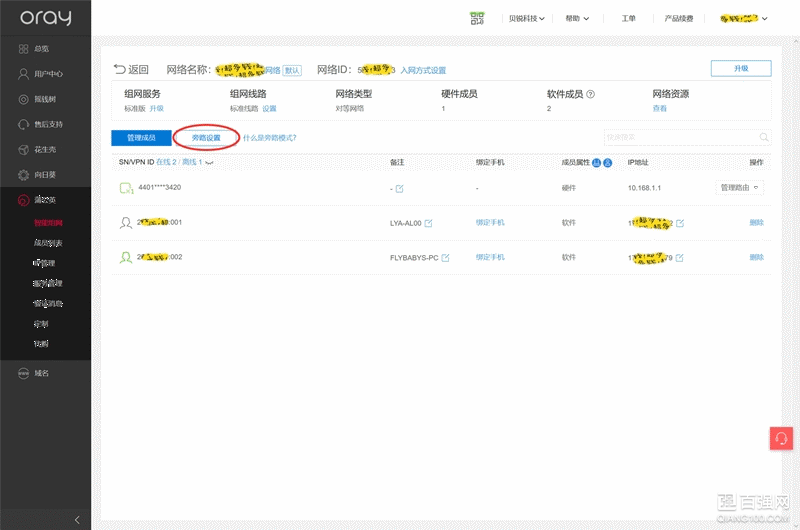The height and width of the screenshot is (530, 800).
Task: Click 在线 2 filter in table header
Action: click(x=166, y=162)
